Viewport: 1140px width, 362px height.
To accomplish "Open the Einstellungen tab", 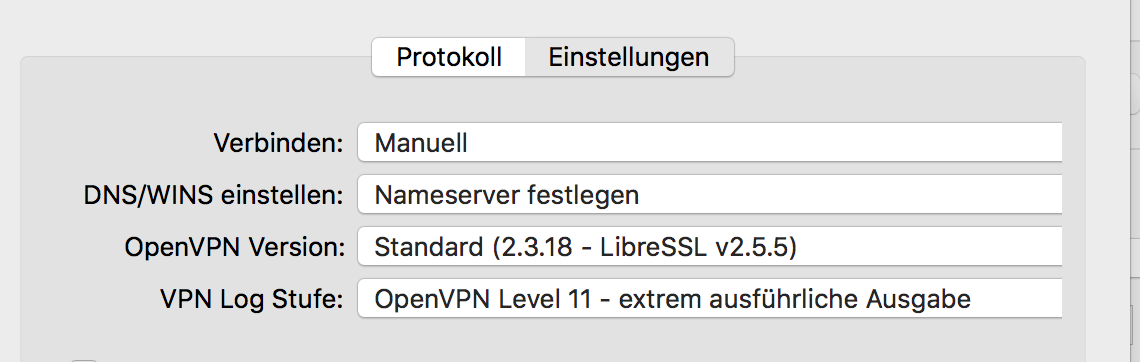I will tap(629, 57).
